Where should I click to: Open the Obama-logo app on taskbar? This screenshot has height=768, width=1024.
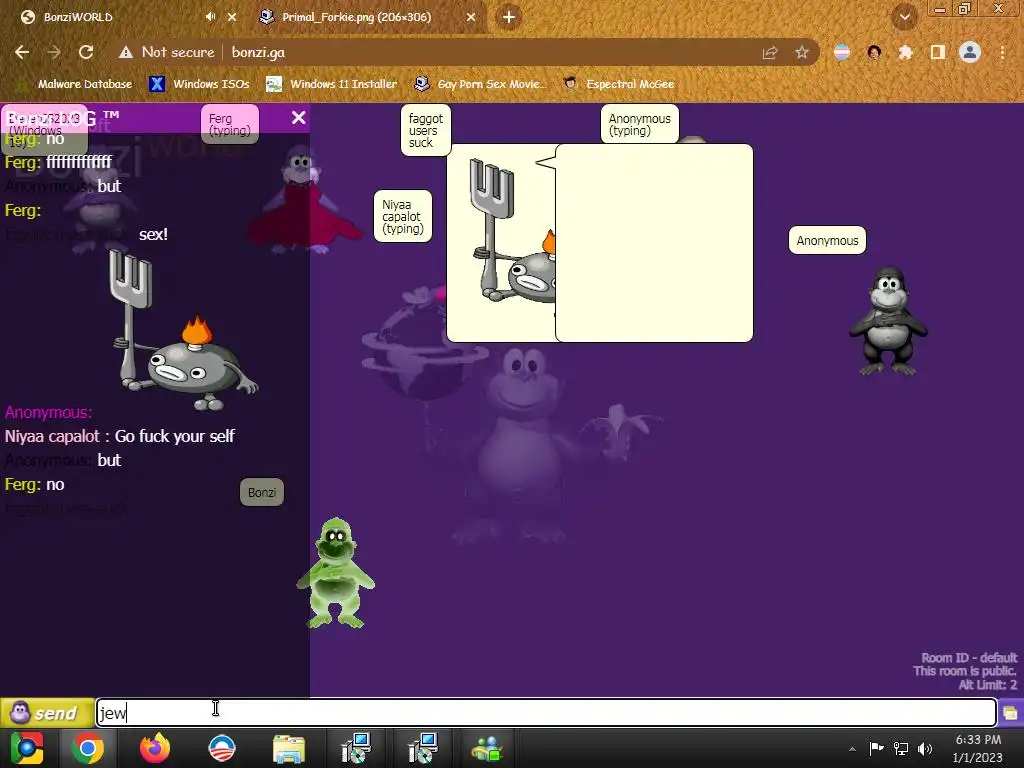click(222, 748)
